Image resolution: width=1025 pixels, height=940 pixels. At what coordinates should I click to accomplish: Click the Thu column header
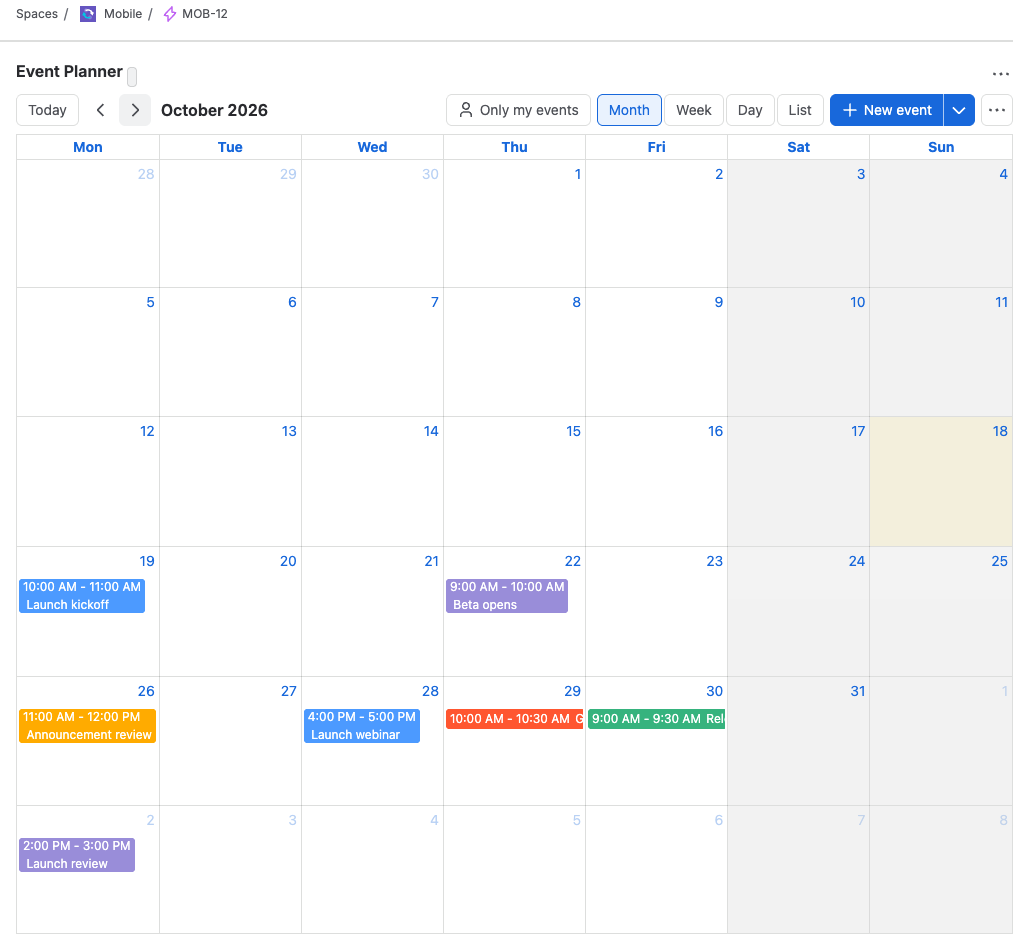click(514, 147)
